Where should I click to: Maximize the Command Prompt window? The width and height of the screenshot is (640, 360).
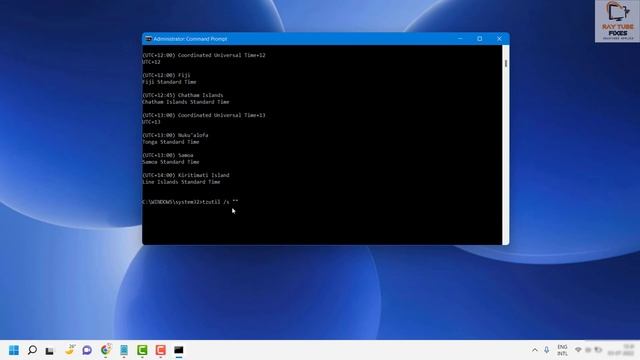[480, 39]
